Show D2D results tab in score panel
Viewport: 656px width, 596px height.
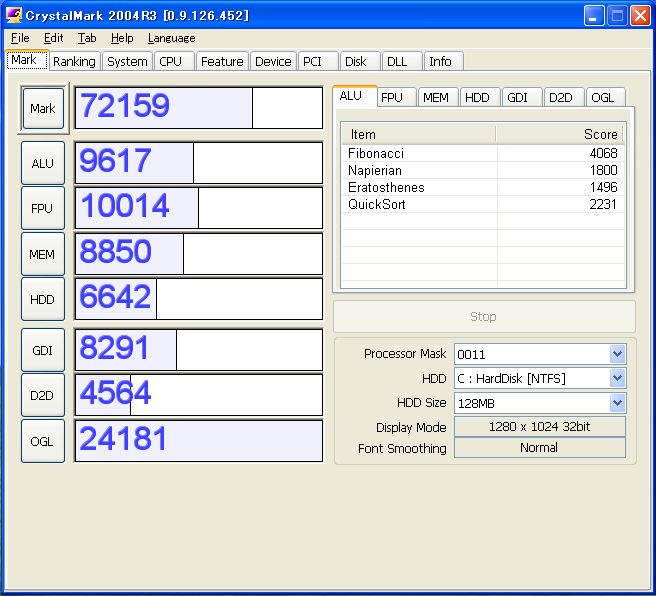click(x=564, y=97)
